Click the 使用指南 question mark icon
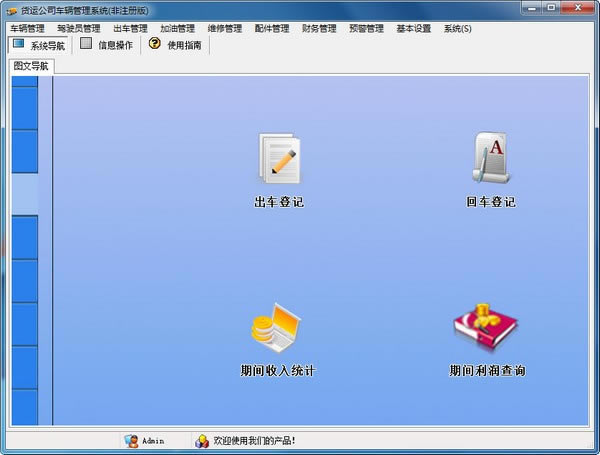 pos(155,43)
